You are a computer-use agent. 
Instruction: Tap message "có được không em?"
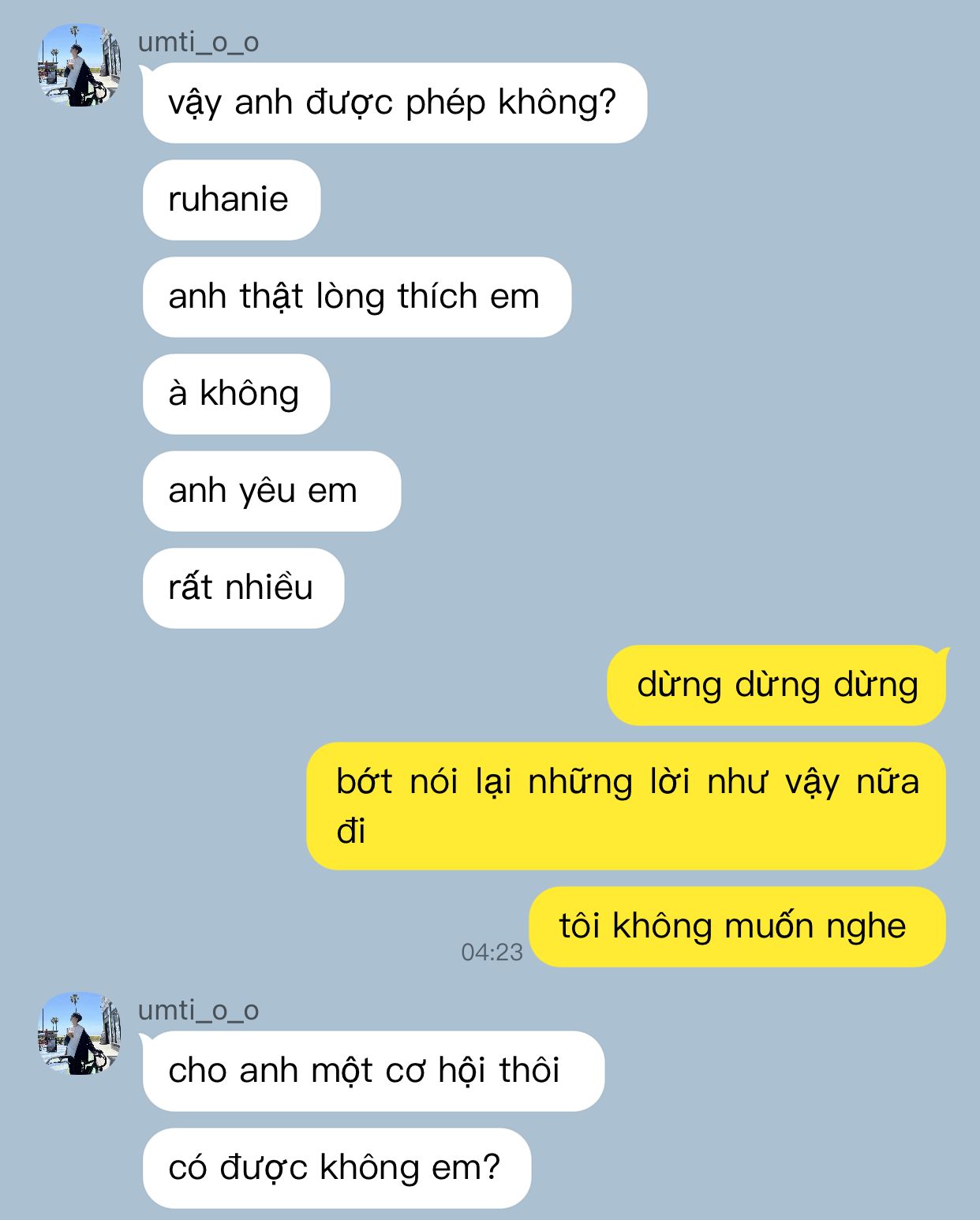(x=337, y=1168)
